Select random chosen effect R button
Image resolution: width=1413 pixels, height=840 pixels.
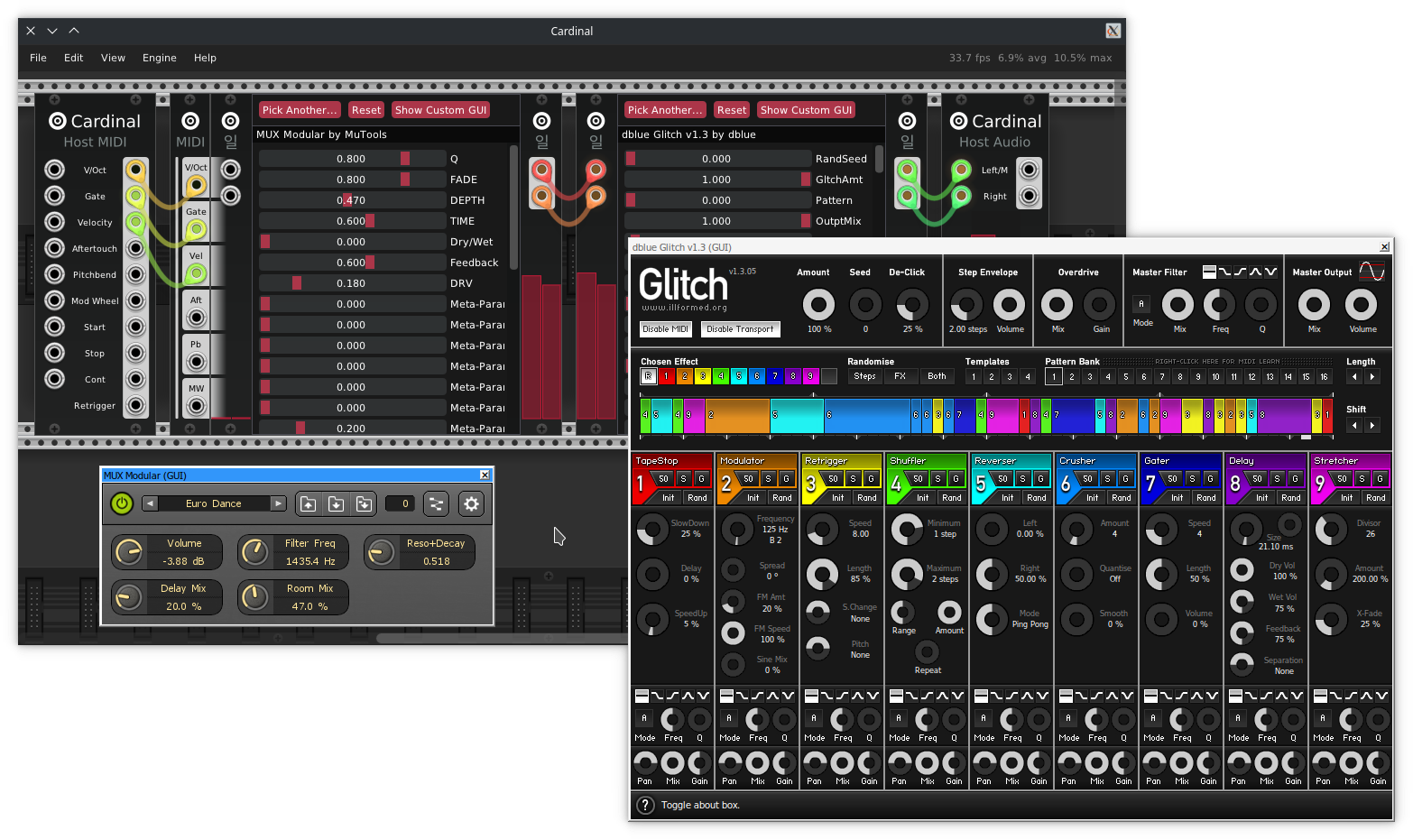click(648, 376)
